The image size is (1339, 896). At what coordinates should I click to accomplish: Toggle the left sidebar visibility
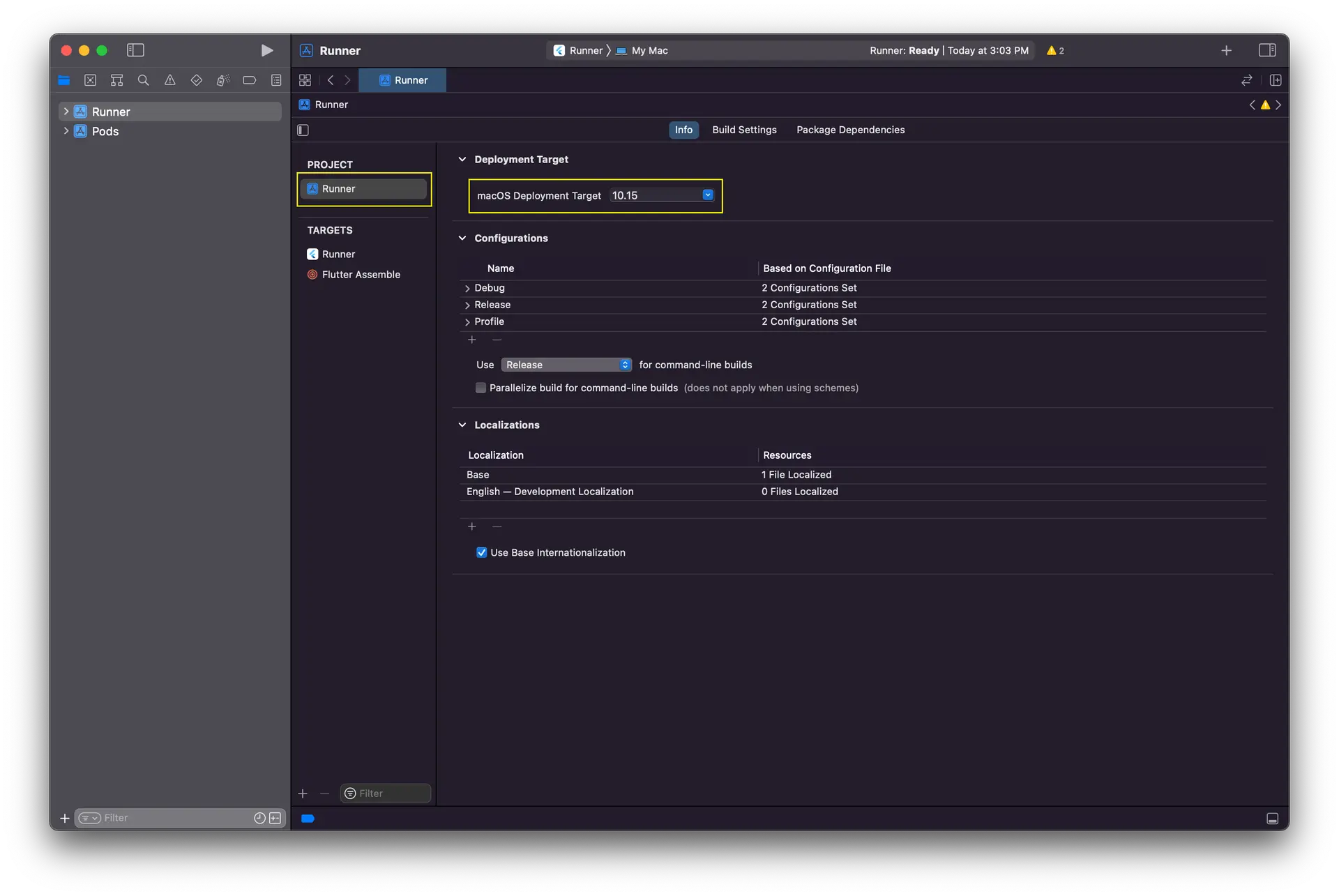(x=135, y=50)
